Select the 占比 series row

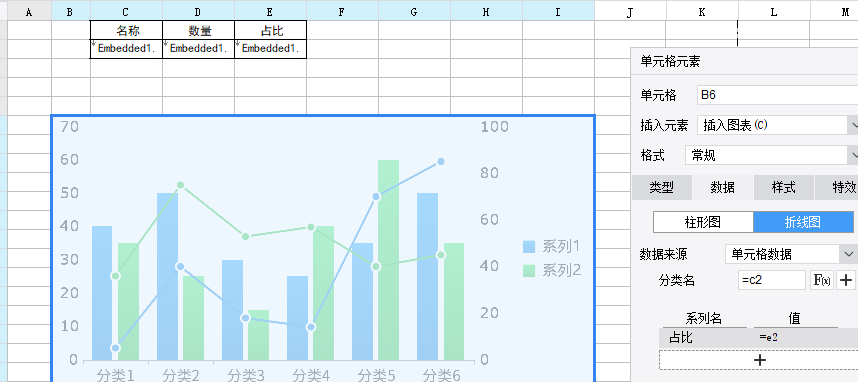point(758,338)
